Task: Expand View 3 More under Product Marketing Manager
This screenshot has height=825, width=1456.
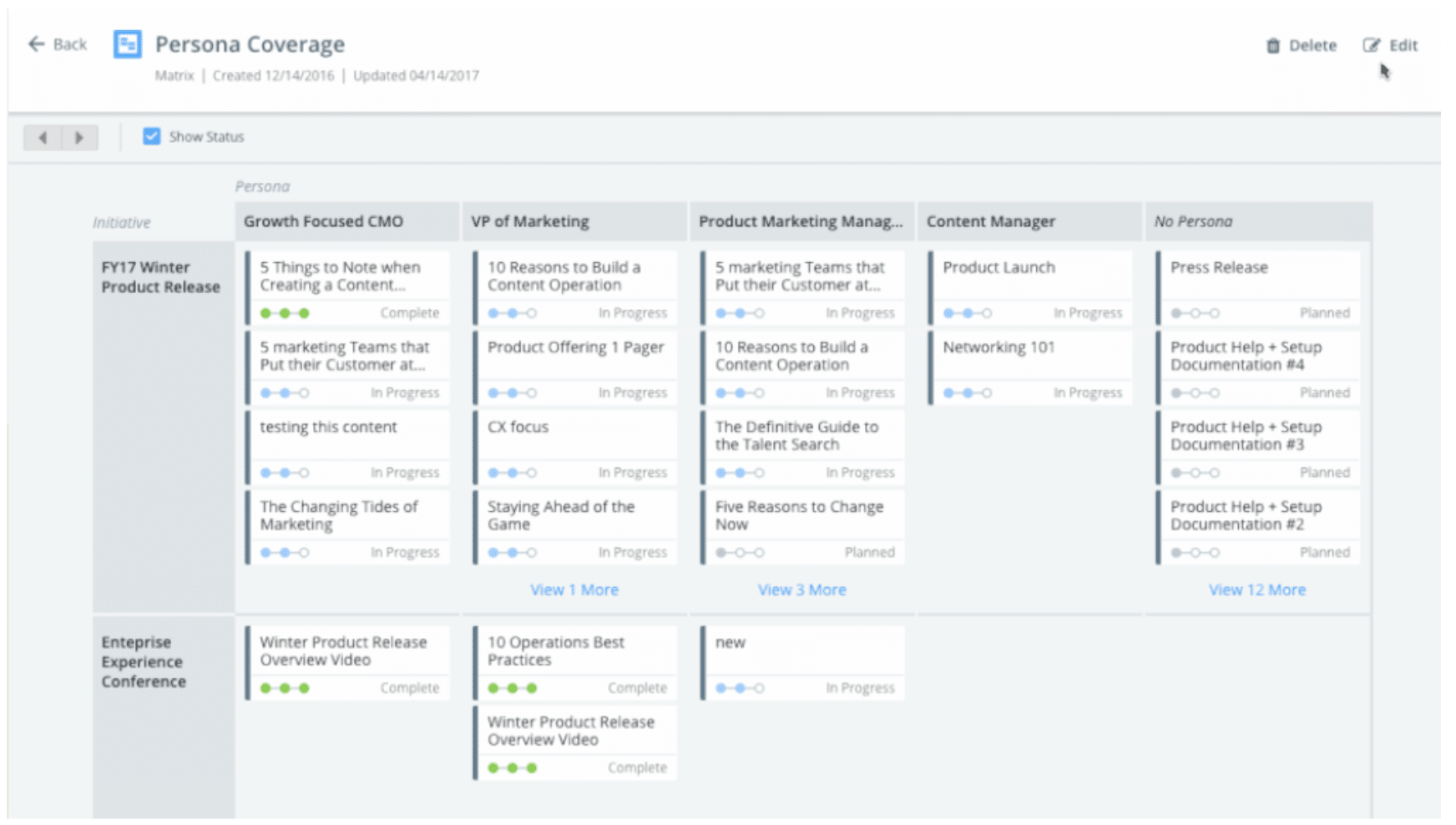Action: click(x=801, y=590)
